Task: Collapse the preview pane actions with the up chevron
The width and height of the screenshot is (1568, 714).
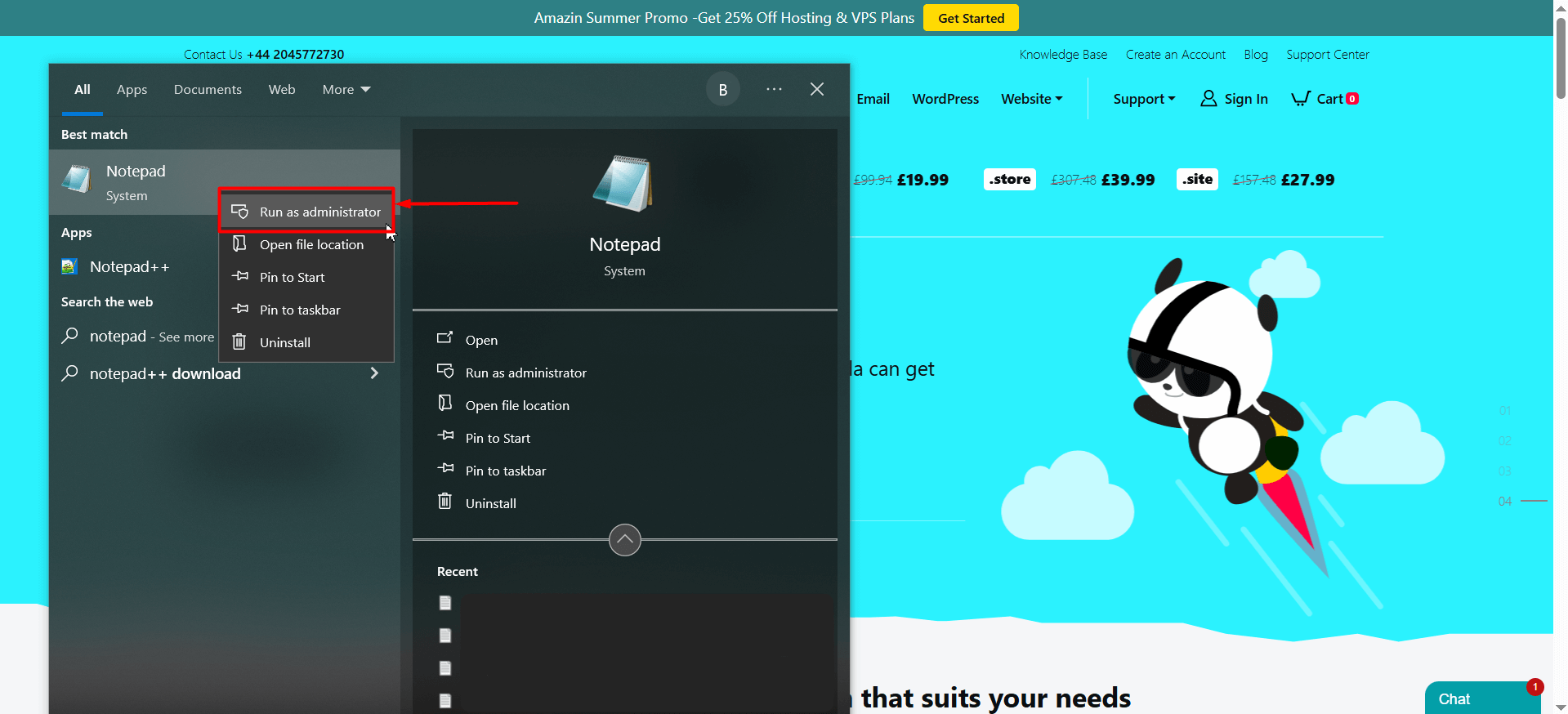Action: point(625,540)
